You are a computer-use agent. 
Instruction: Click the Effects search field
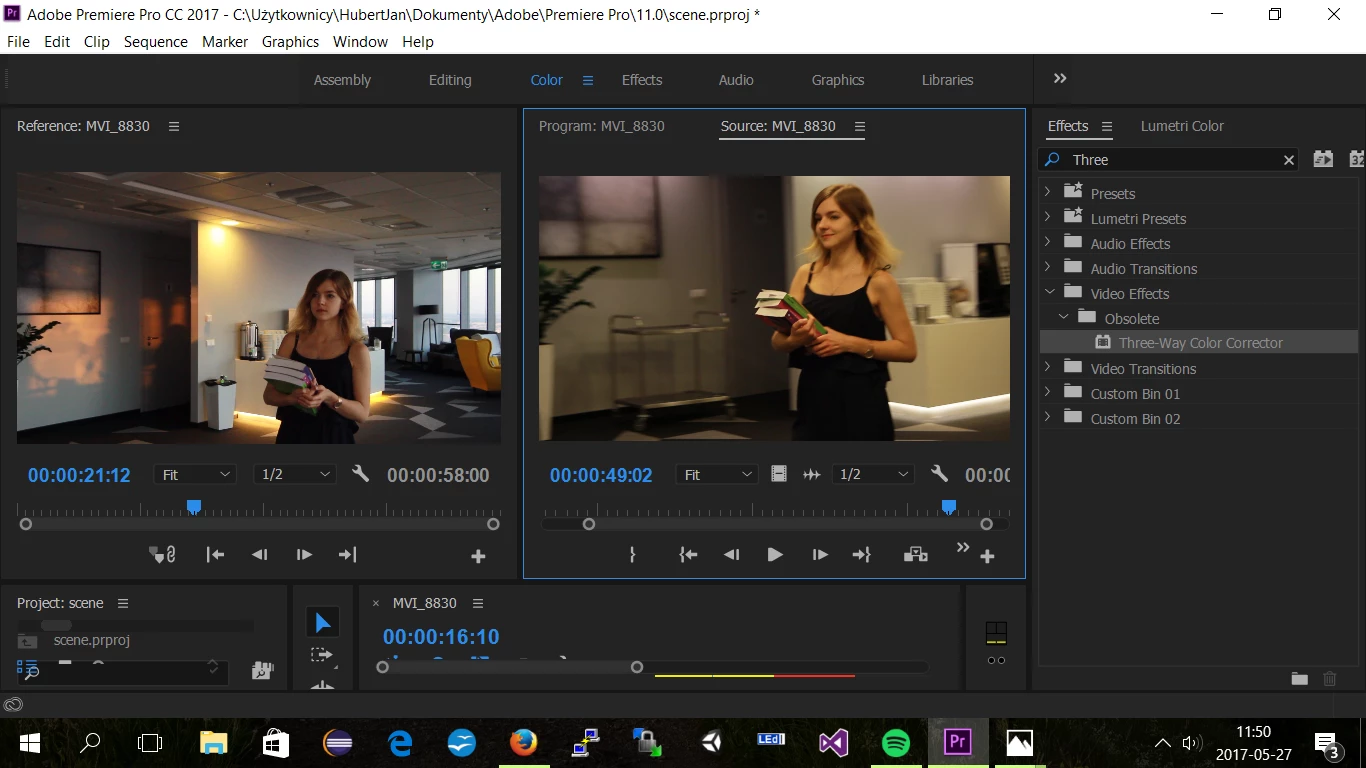tap(1169, 160)
